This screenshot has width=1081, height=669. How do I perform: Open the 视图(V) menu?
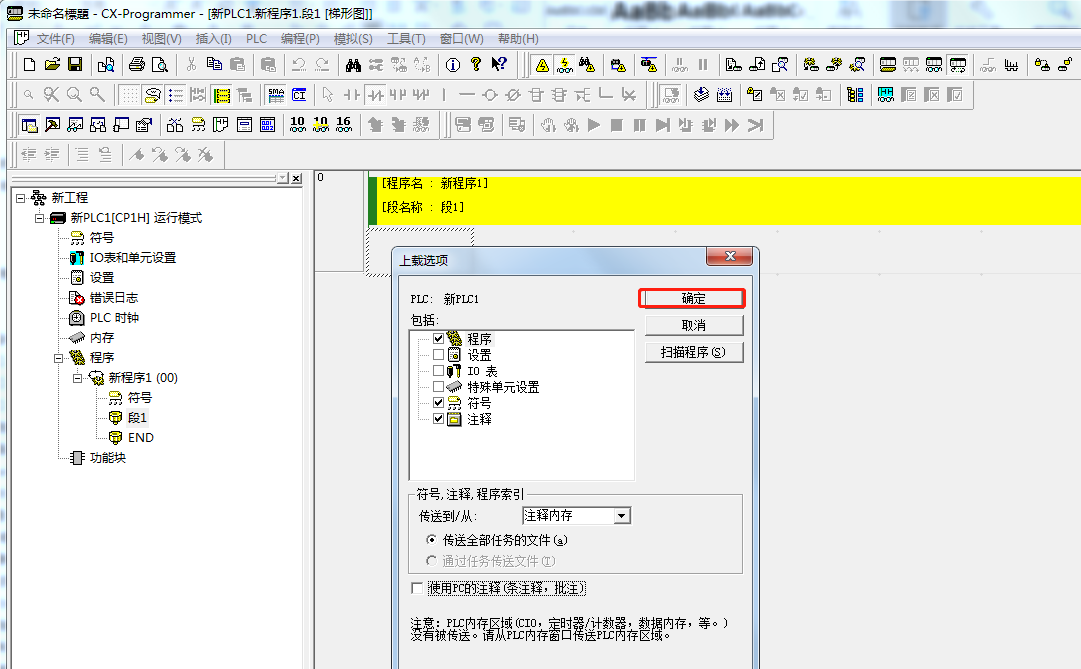(161, 39)
